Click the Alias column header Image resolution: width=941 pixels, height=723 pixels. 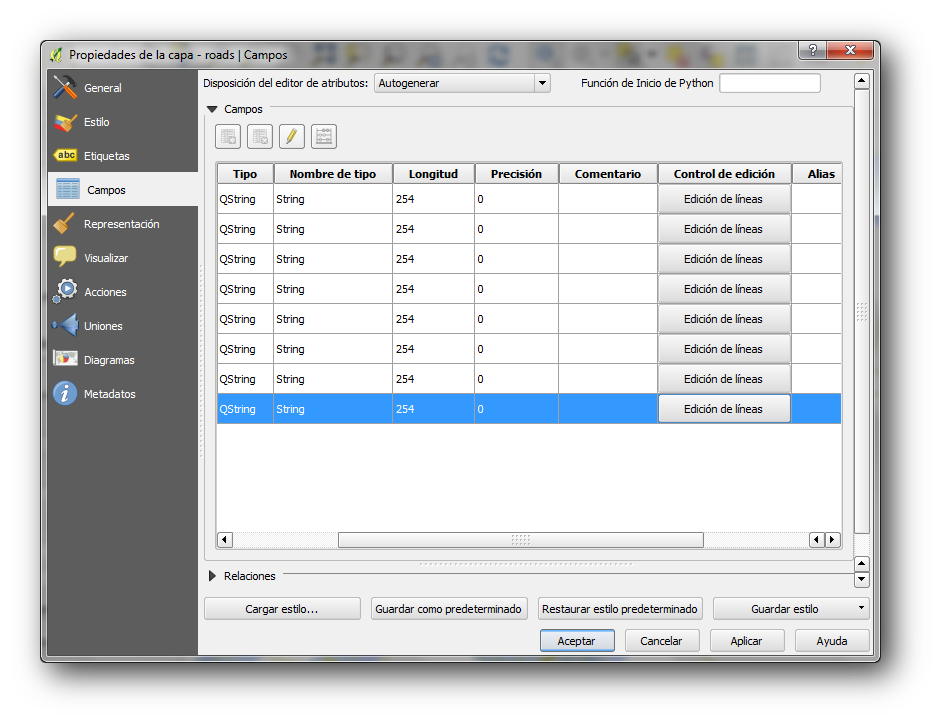tap(817, 174)
